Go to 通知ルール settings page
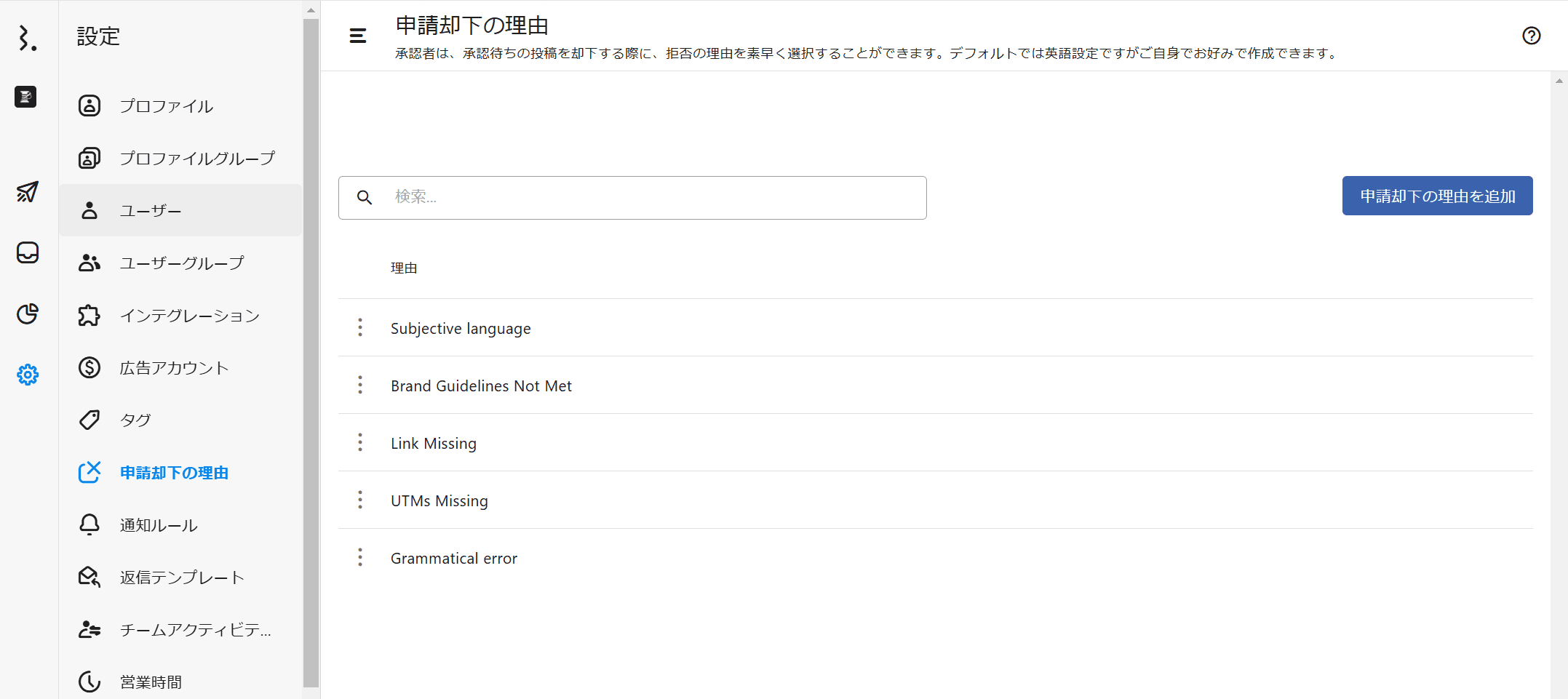Viewport: 1568px width, 699px height. [x=159, y=525]
